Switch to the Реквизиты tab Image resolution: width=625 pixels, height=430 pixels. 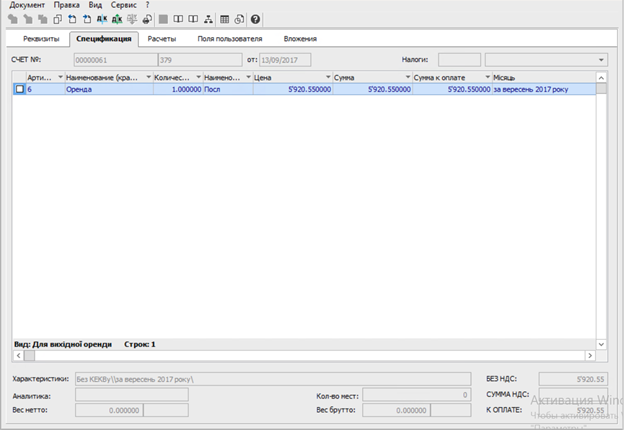[x=41, y=39]
